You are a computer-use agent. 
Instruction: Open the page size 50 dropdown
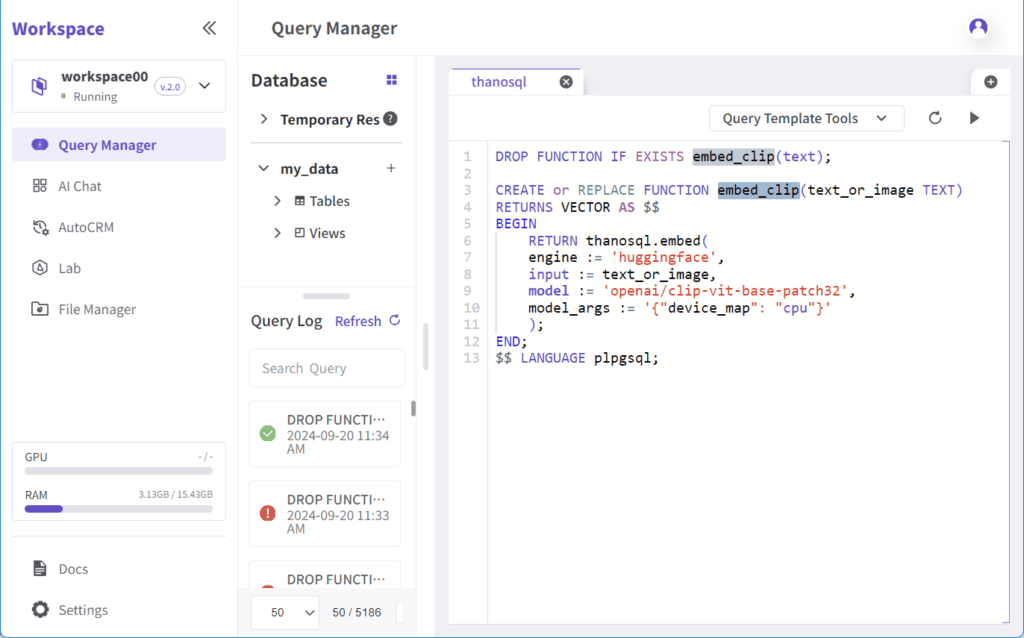pyautogui.click(x=285, y=613)
